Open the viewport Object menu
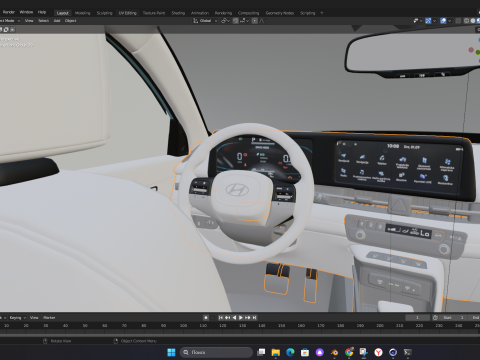Screen dimensions: 480x360 pyautogui.click(x=70, y=21)
